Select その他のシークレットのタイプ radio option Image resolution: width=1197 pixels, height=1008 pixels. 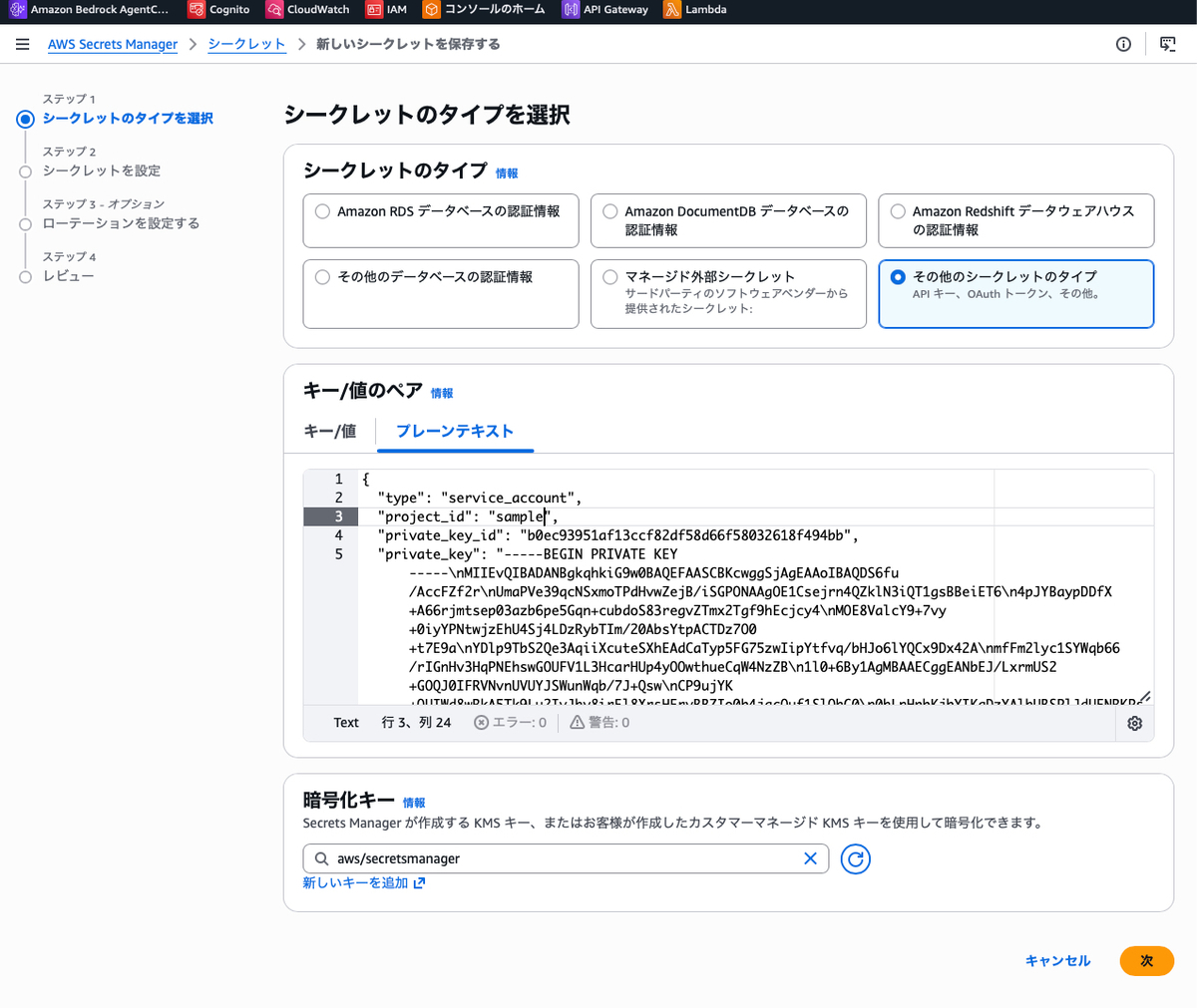pos(898,277)
